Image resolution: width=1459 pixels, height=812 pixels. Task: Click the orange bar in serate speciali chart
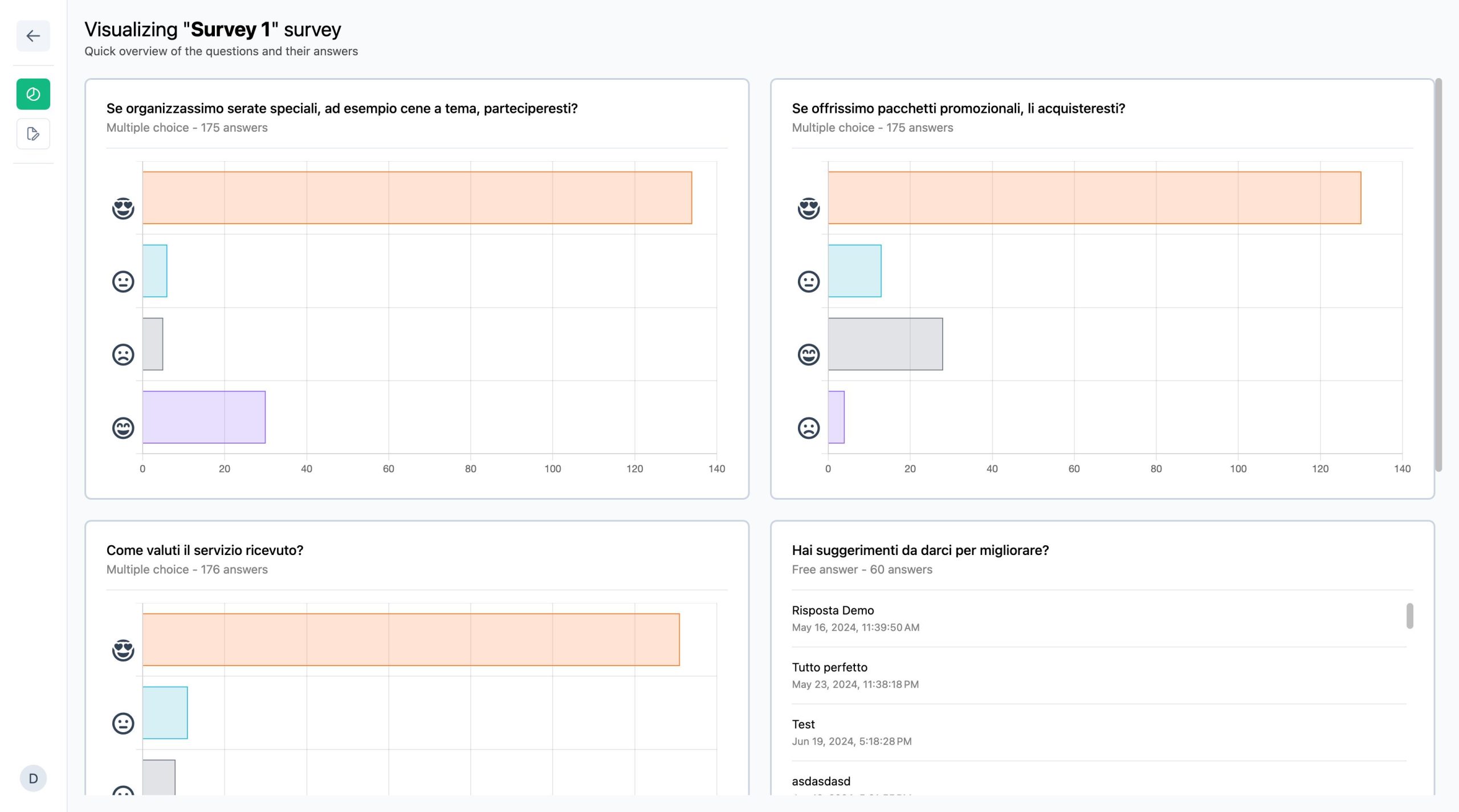(417, 198)
